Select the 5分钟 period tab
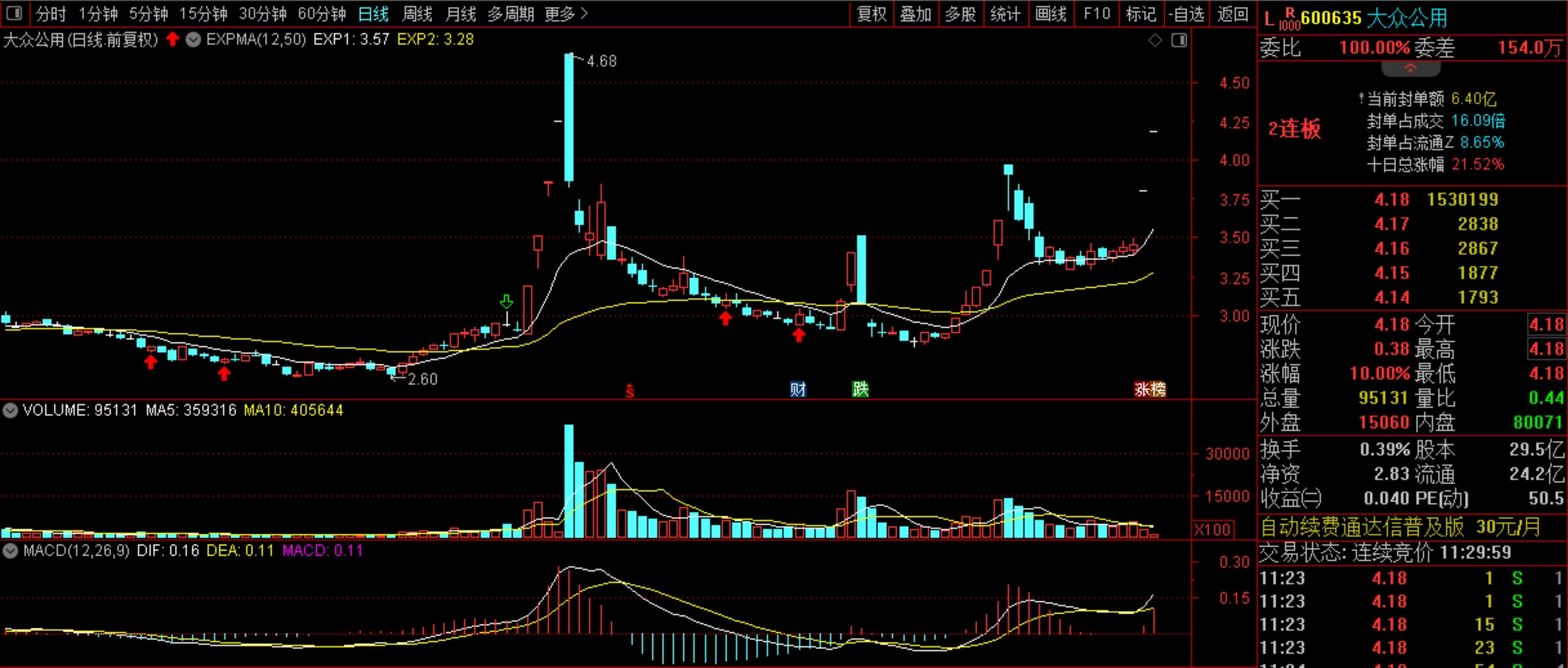The image size is (1568, 668). point(149,14)
